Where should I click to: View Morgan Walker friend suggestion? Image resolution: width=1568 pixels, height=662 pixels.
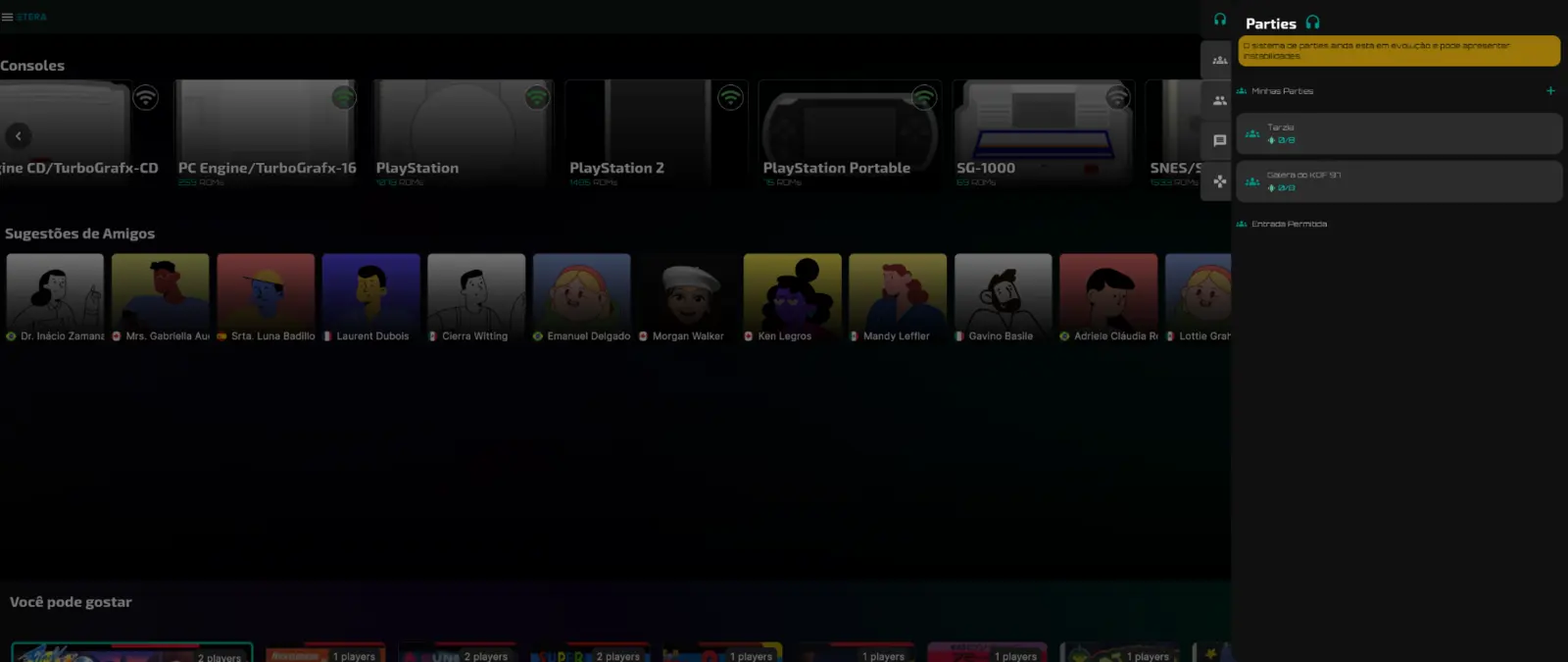click(x=687, y=299)
